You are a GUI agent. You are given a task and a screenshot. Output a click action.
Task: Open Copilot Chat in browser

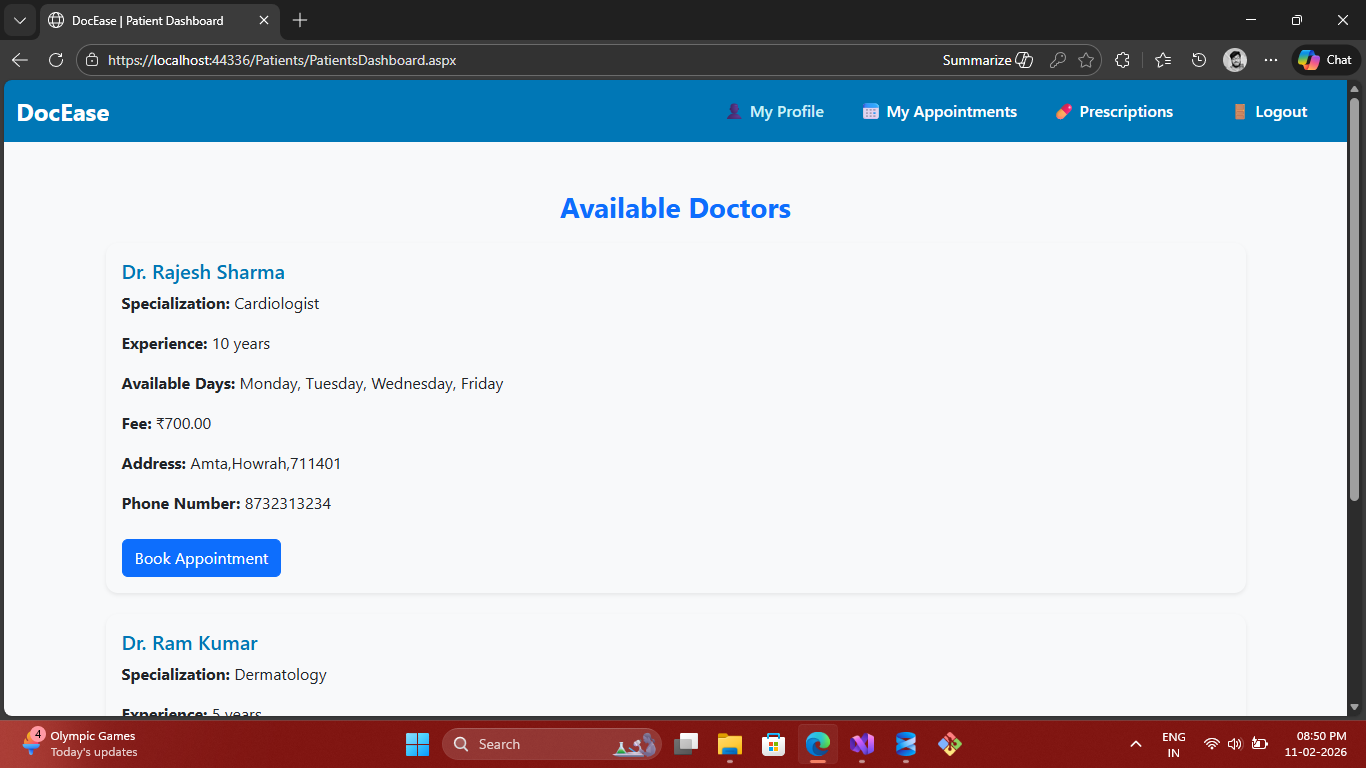click(1325, 60)
